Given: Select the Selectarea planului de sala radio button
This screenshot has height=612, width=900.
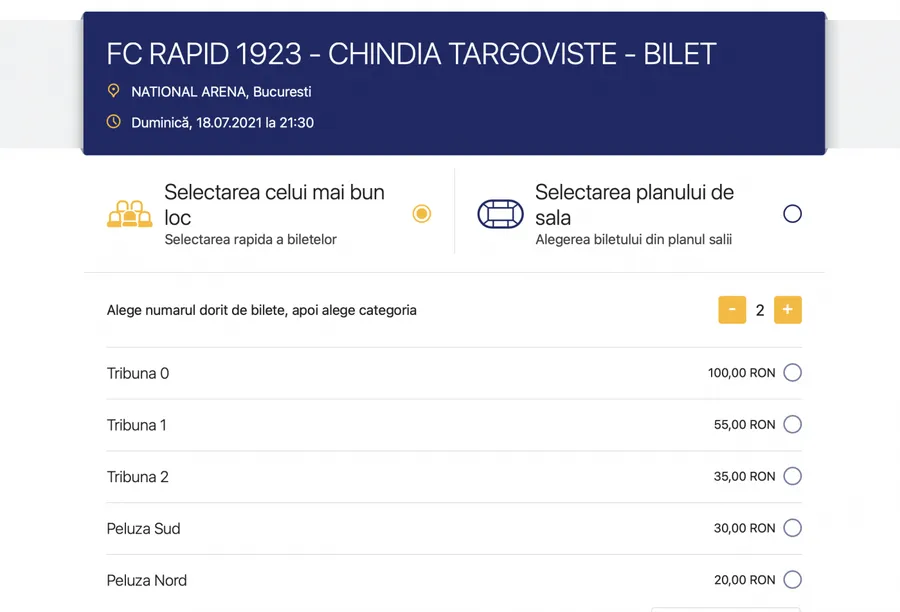Looking at the screenshot, I should 792,213.
